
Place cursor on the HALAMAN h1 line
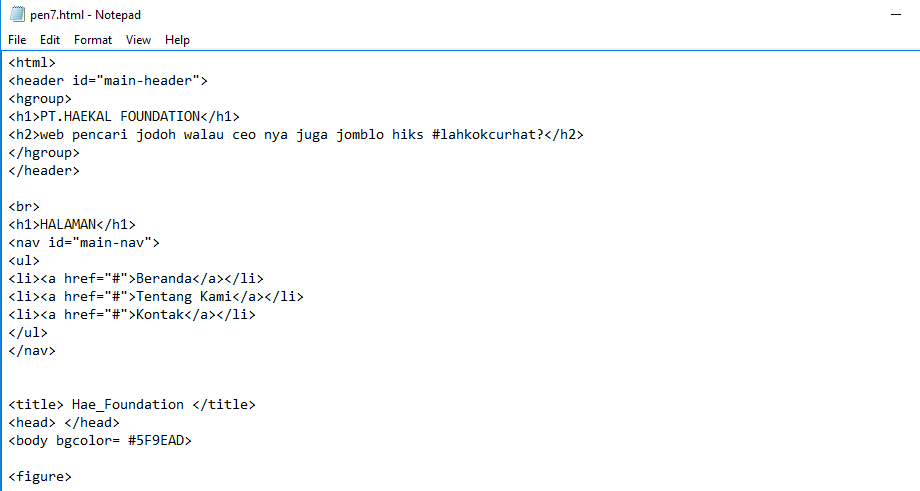pos(72,225)
